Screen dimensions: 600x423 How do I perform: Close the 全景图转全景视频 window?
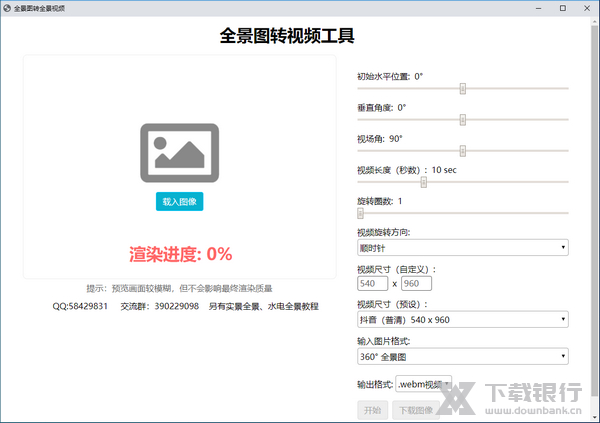coord(585,7)
